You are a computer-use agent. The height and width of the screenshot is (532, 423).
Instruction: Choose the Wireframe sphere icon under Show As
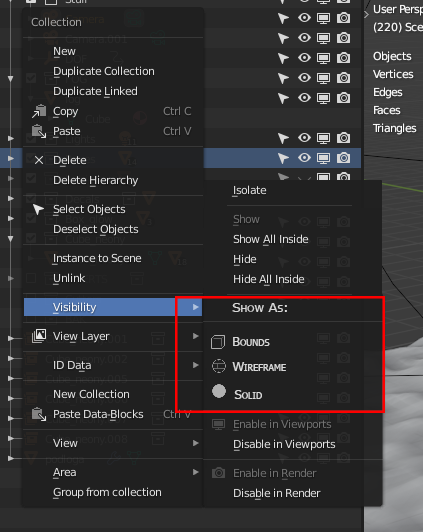coord(219,366)
